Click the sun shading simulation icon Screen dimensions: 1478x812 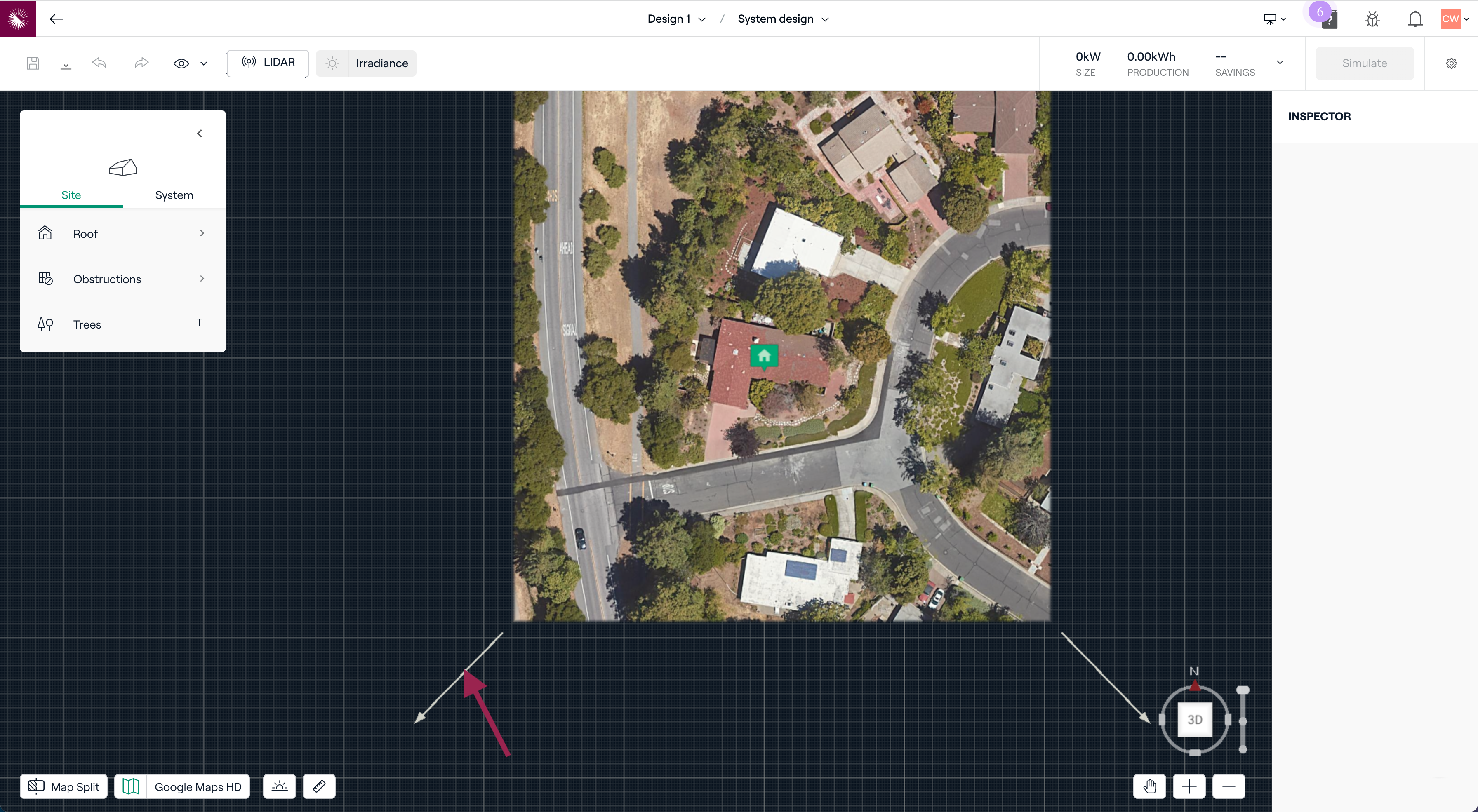pos(280,786)
